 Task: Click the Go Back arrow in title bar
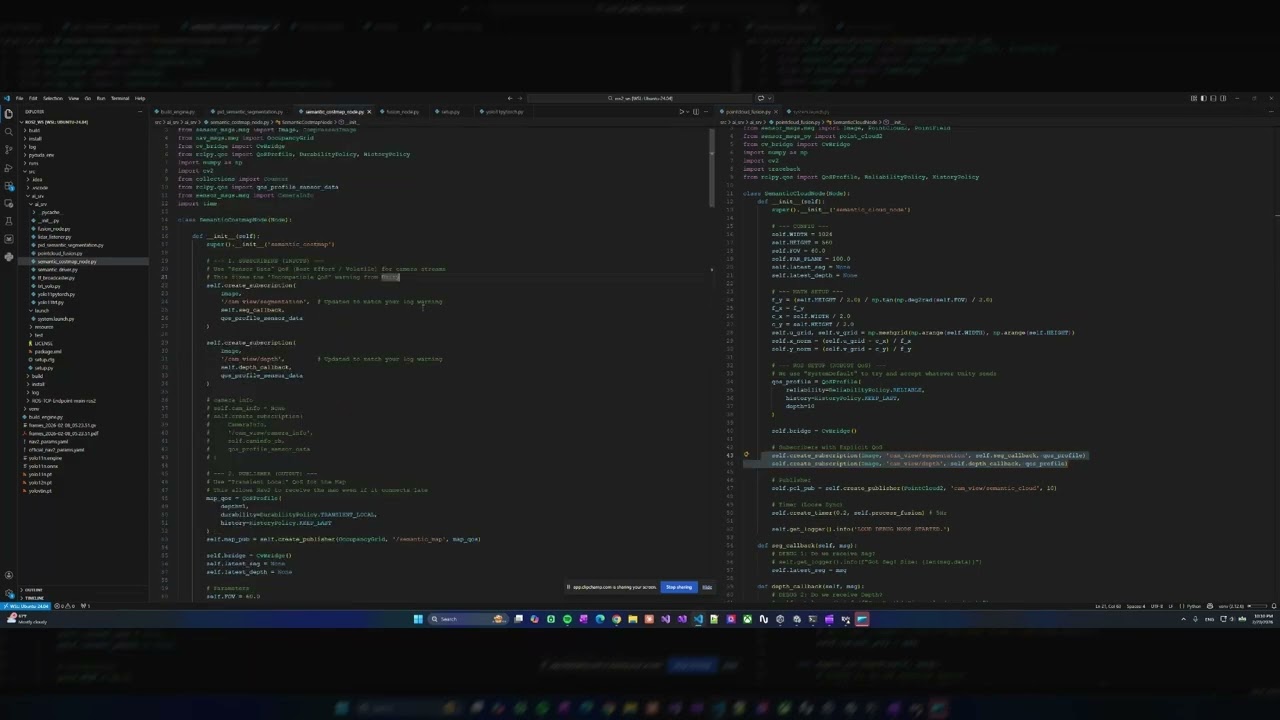(x=510, y=98)
